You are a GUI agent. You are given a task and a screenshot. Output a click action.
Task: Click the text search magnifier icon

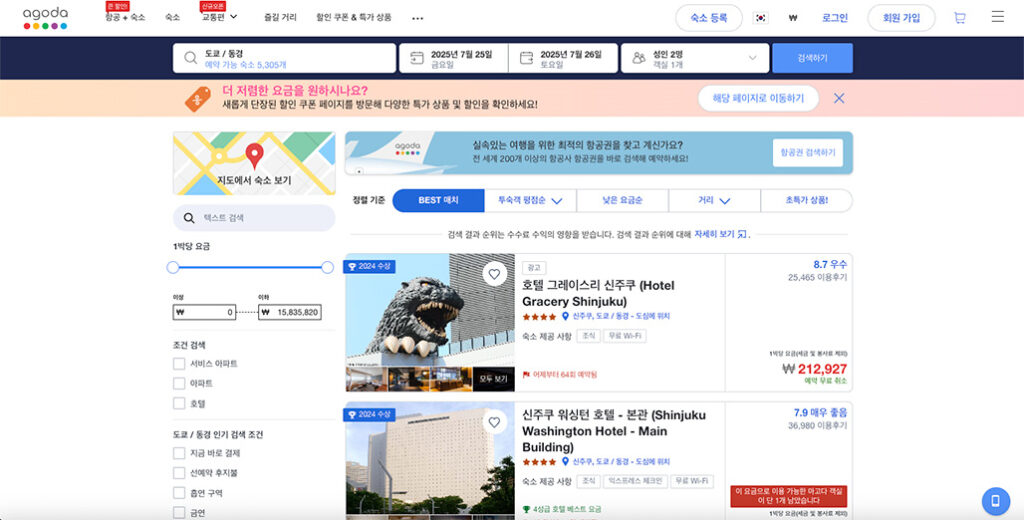point(189,218)
